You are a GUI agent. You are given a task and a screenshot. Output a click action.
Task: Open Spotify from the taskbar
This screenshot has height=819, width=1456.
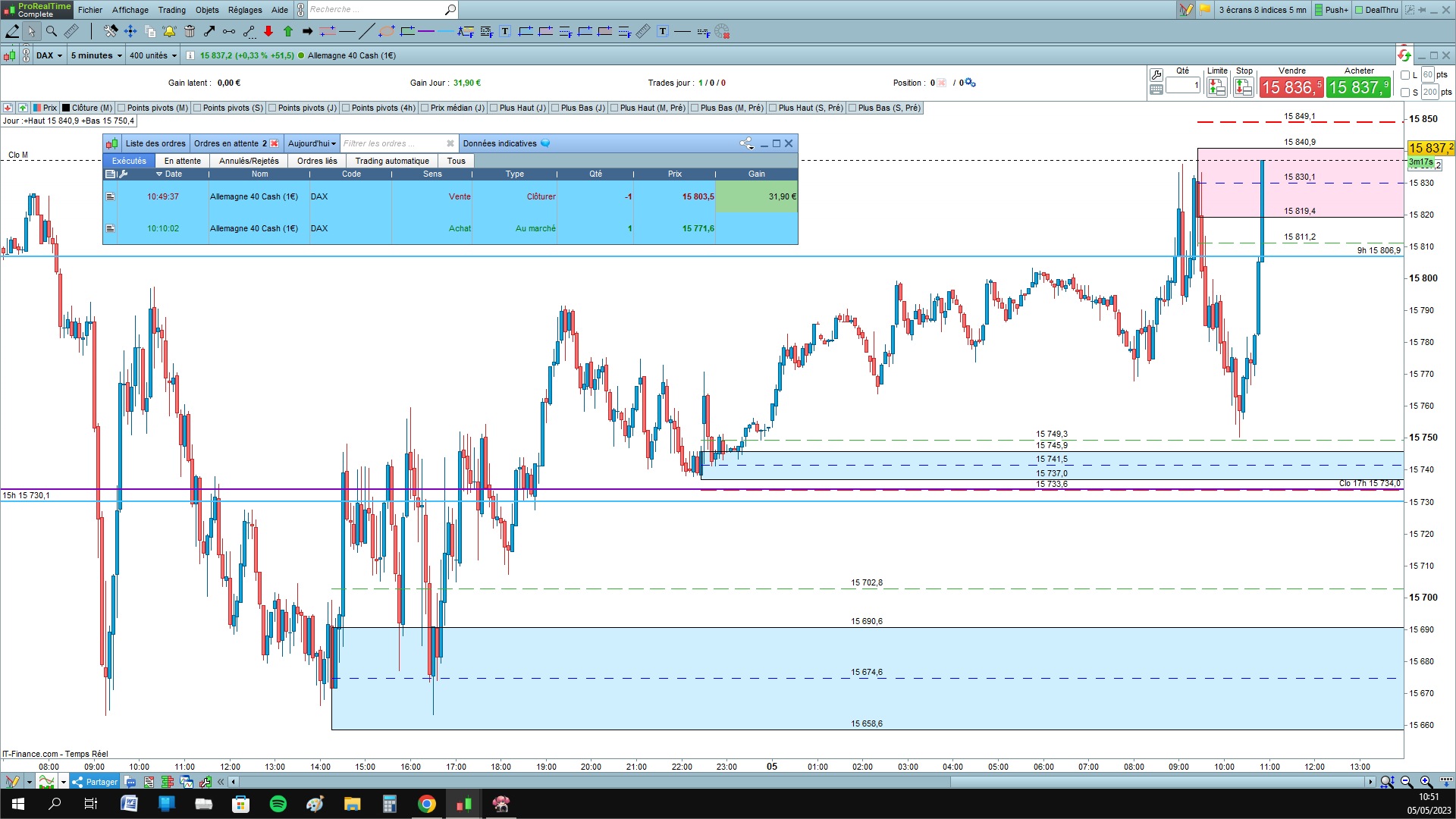click(x=278, y=804)
